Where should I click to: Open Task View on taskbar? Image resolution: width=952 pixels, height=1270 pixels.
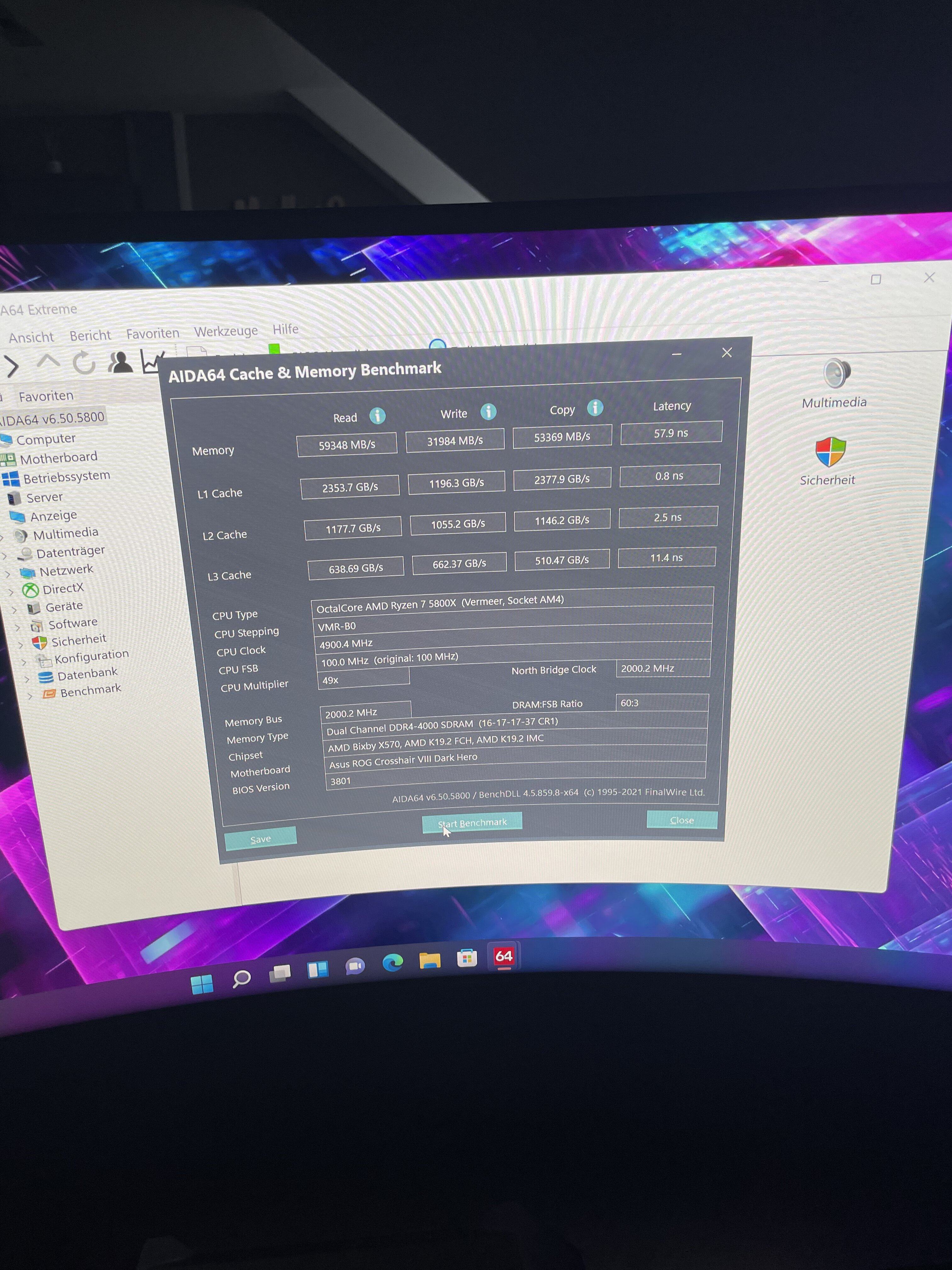click(280, 973)
